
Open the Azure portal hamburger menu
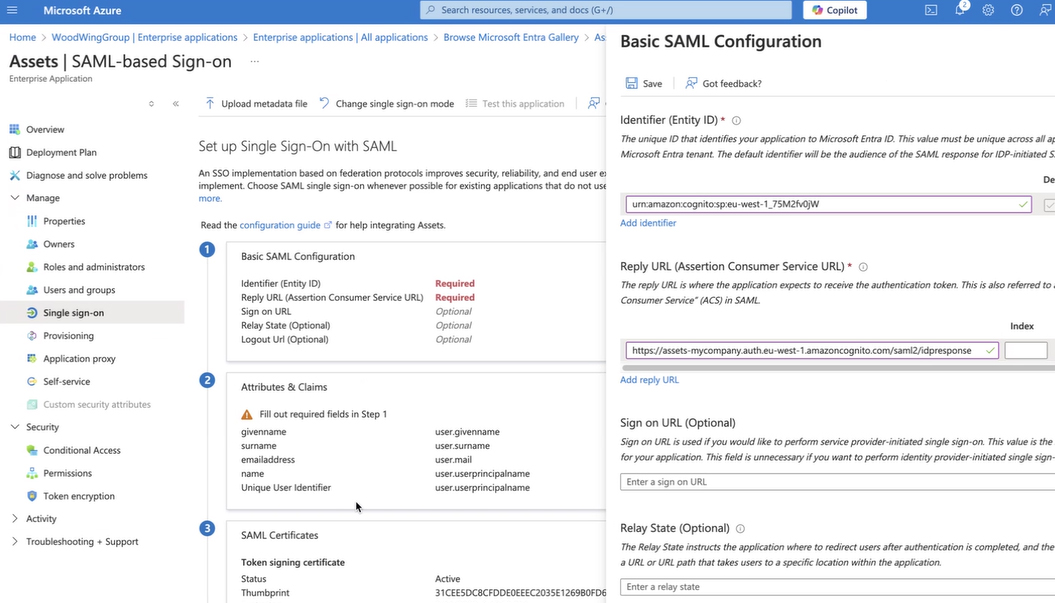pyautogui.click(x=12, y=10)
